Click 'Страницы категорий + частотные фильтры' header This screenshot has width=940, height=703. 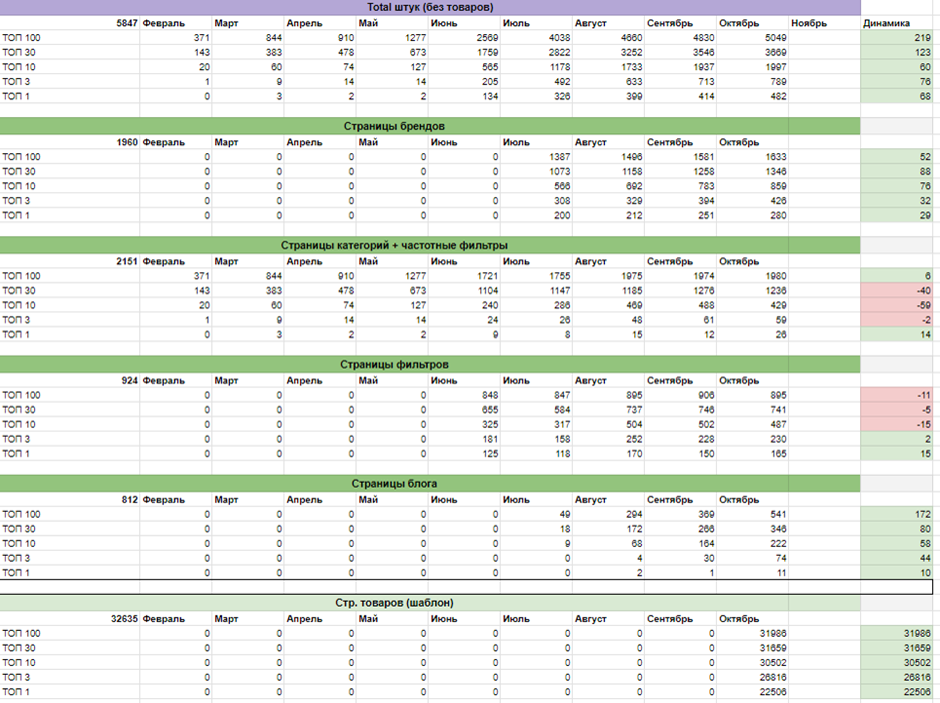pos(430,245)
